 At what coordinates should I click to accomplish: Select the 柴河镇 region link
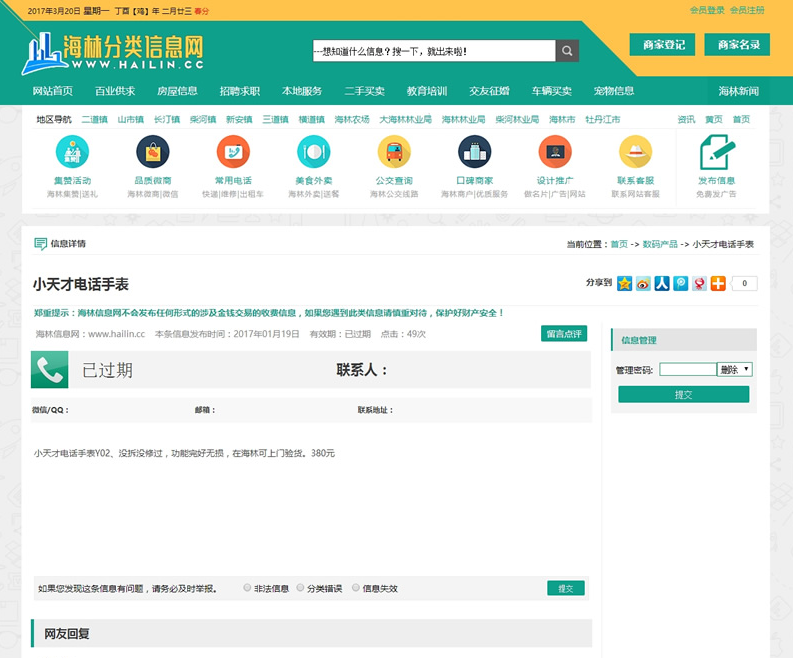pos(203,119)
